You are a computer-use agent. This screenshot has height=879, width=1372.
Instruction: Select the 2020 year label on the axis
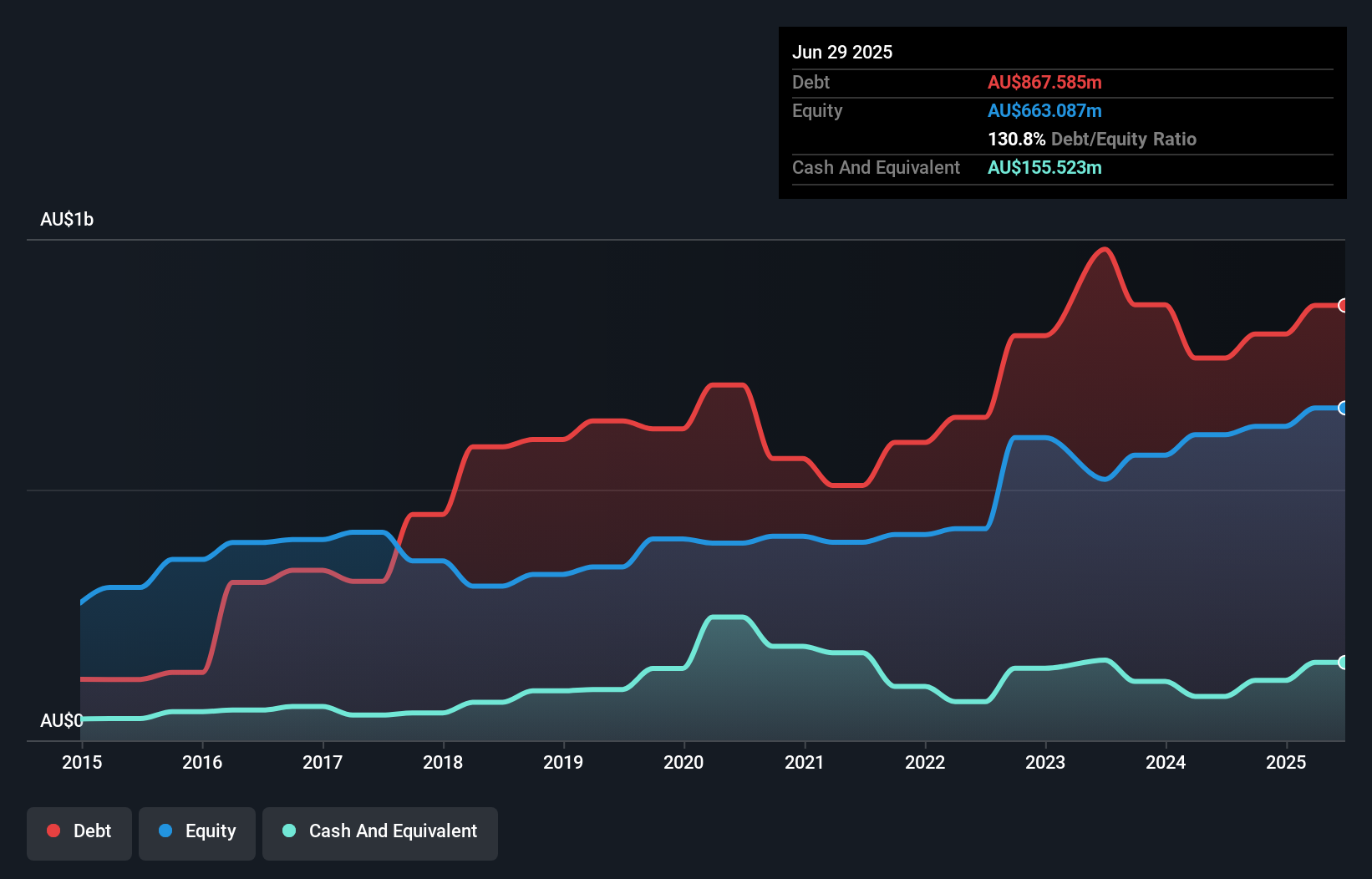tap(683, 762)
